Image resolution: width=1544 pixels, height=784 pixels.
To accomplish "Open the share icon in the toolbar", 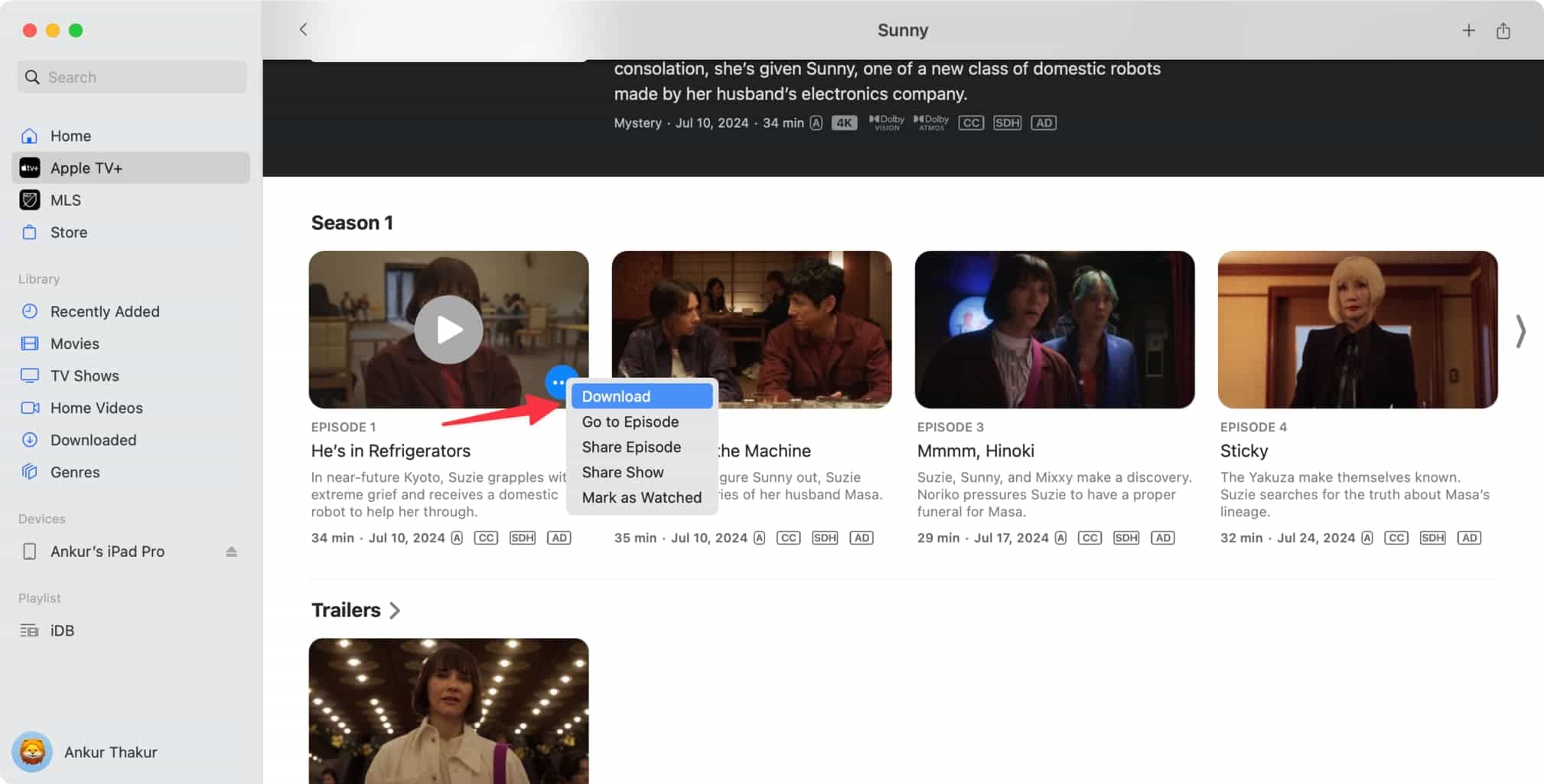I will coord(1503,31).
